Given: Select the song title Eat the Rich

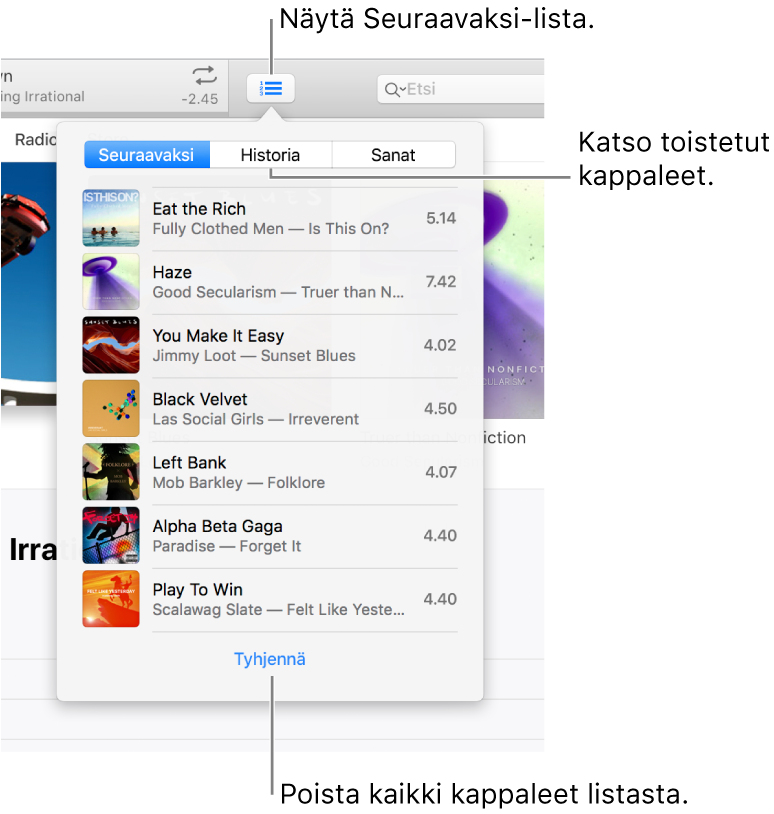Looking at the screenshot, I should 199,209.
